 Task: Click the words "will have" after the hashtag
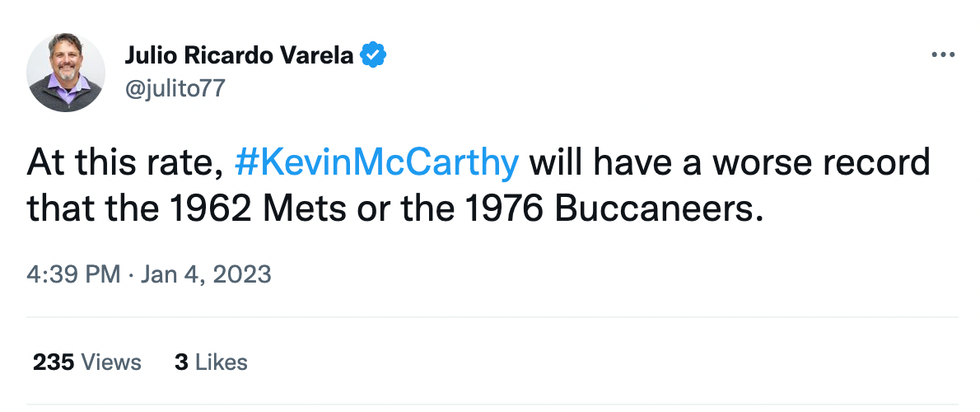(x=592, y=162)
